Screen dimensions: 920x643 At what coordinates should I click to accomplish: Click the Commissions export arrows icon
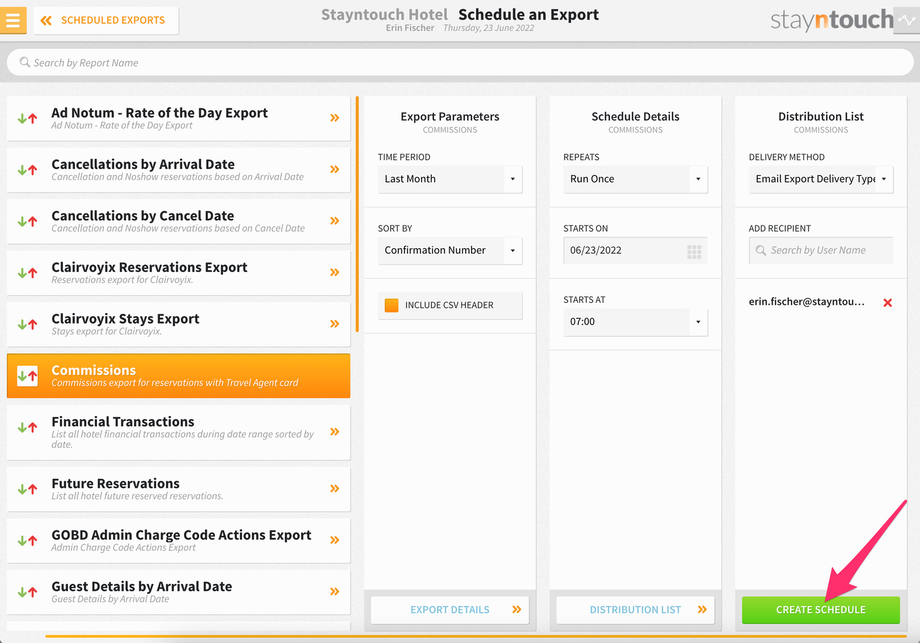[28, 375]
